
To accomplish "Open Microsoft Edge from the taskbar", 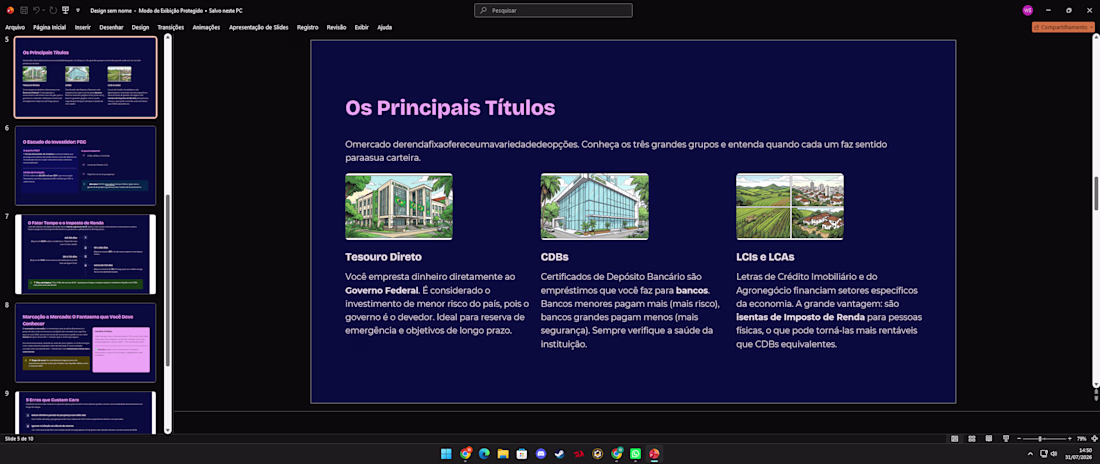I will click(x=484, y=454).
